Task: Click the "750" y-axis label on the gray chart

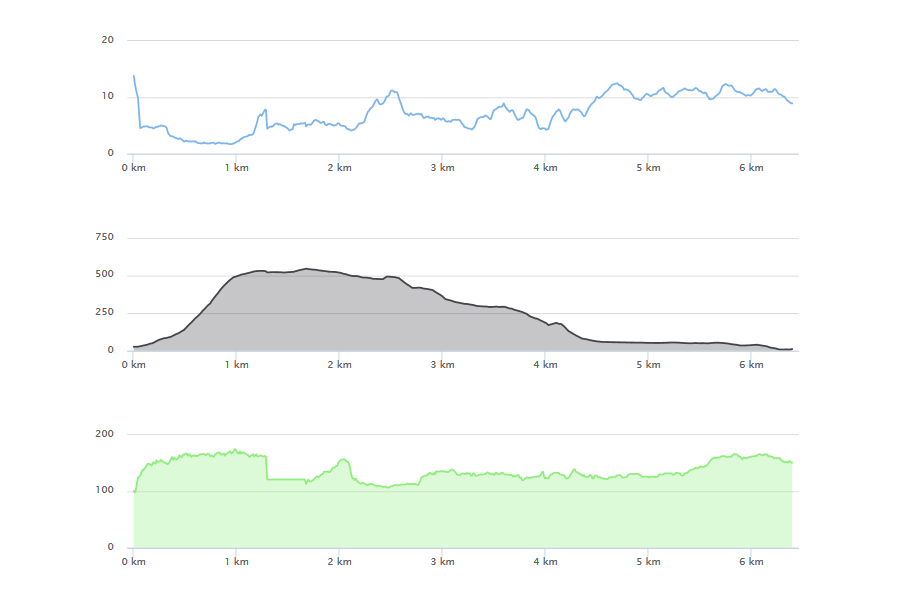Action: pos(105,237)
